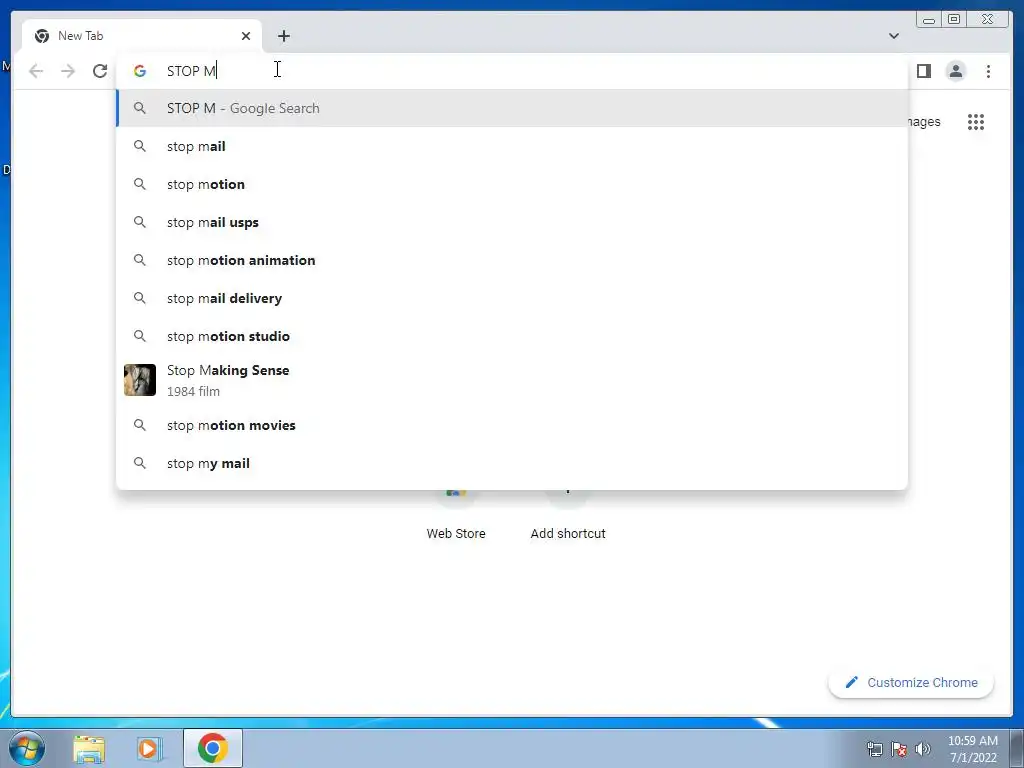This screenshot has height=768, width=1024.
Task: Choose the 'stop motion' suggestion
Action: click(512, 184)
